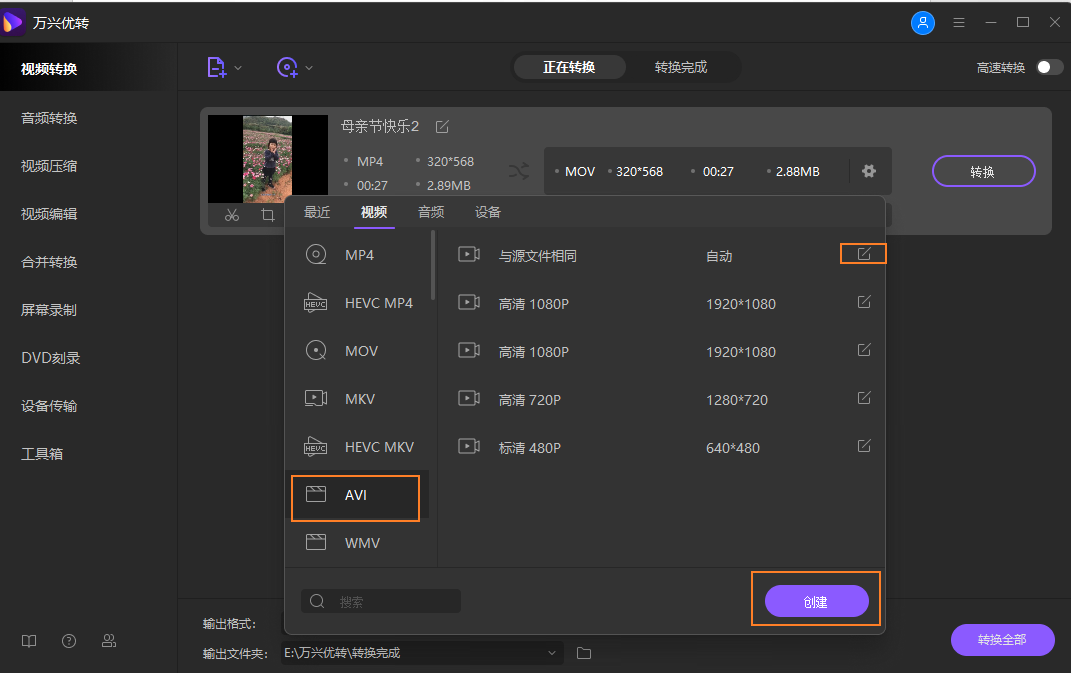Select the crop icon under the video thumbnail
Viewport: 1071px width, 673px height.
point(267,214)
